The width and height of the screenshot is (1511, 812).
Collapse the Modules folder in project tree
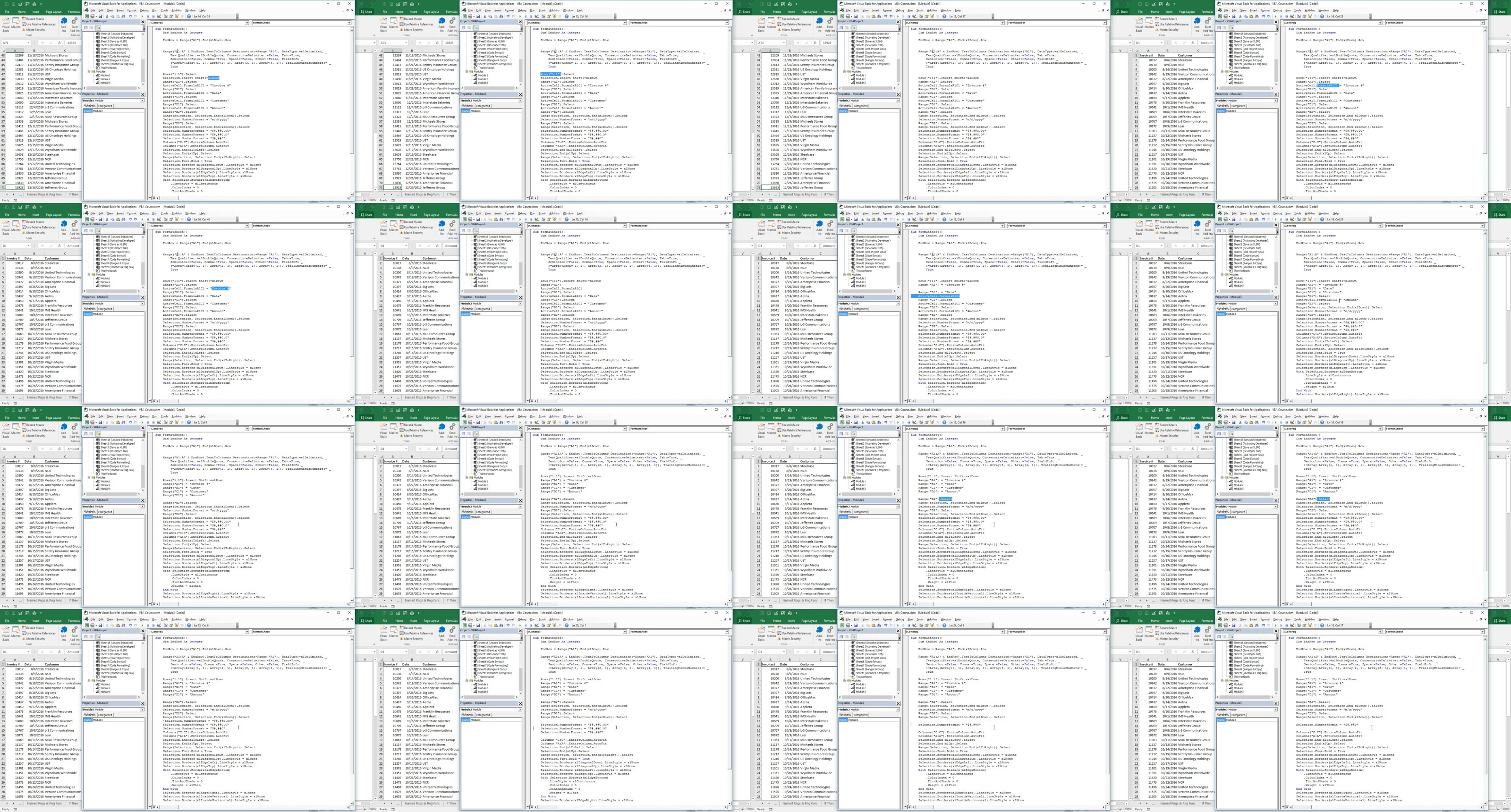pyautogui.click(x=89, y=72)
